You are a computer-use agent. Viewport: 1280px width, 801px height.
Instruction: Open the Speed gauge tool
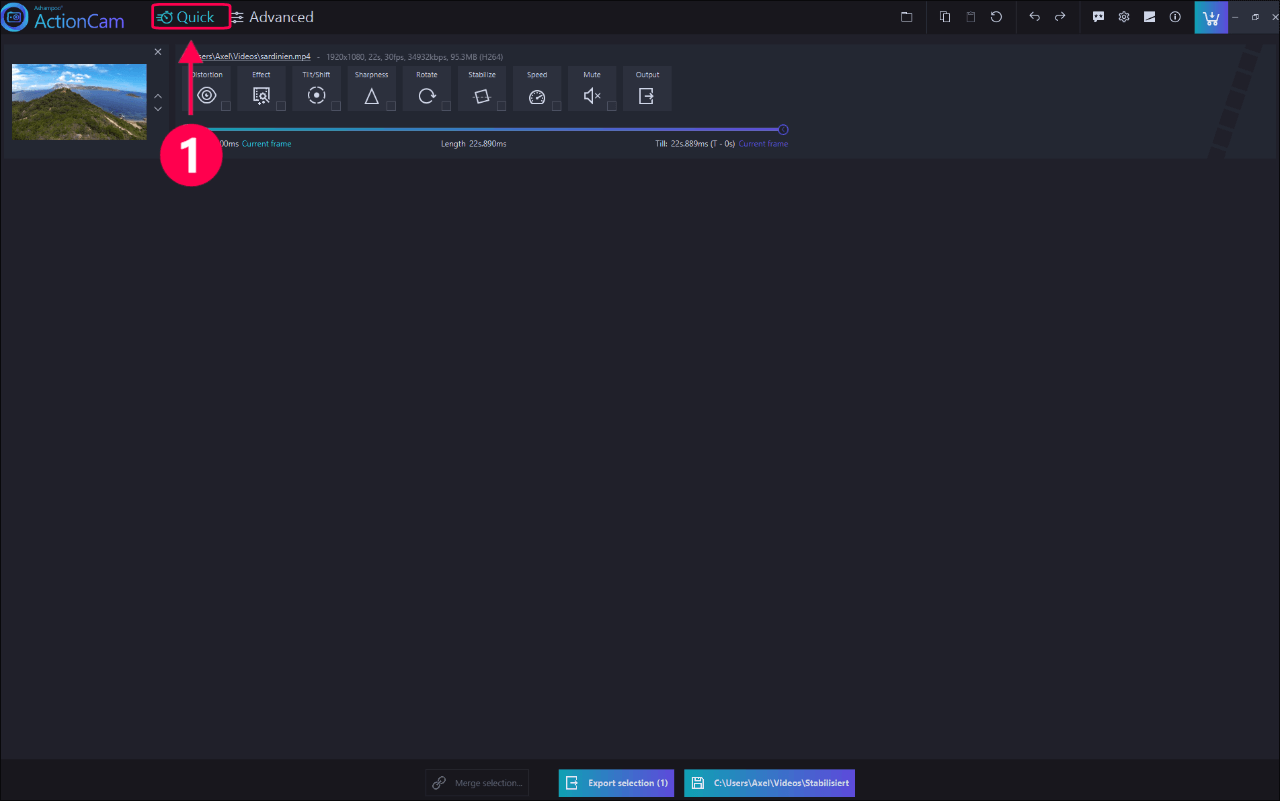(537, 96)
